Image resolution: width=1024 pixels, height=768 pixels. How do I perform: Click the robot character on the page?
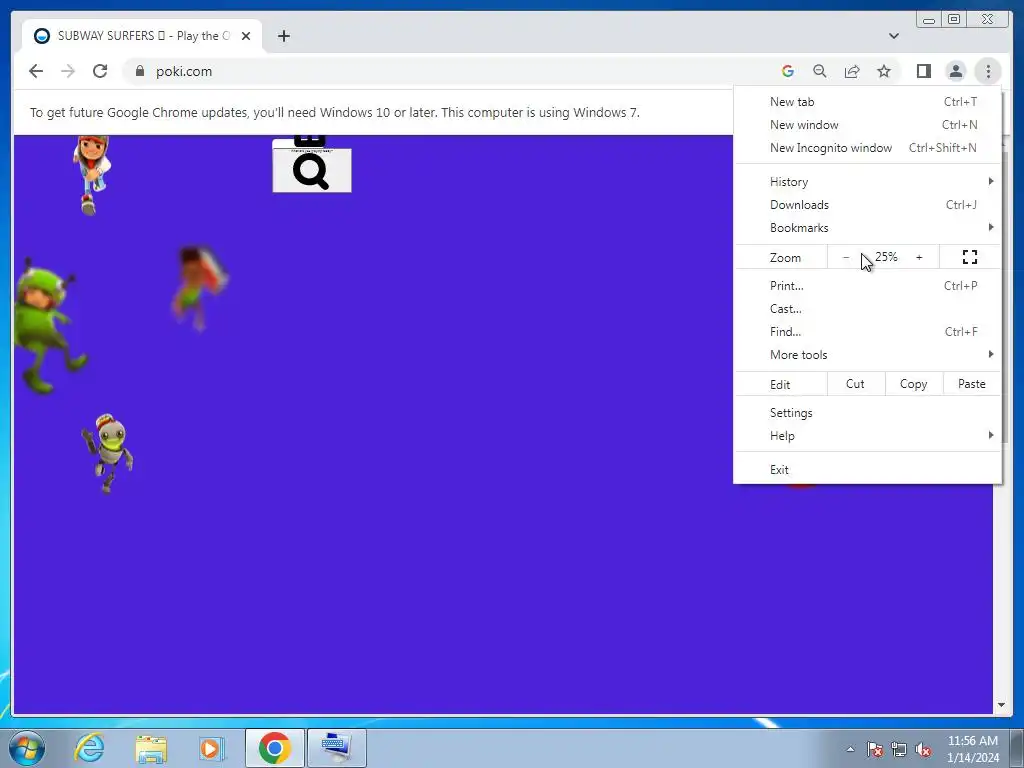[107, 453]
